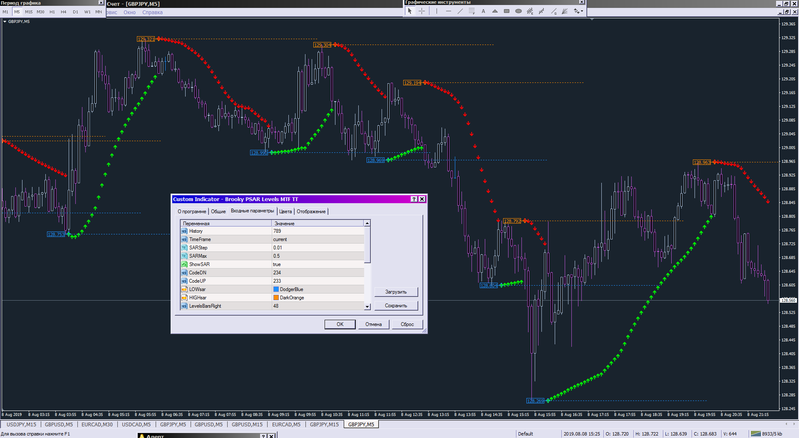Click the Сброс reset button

[x=407, y=324]
